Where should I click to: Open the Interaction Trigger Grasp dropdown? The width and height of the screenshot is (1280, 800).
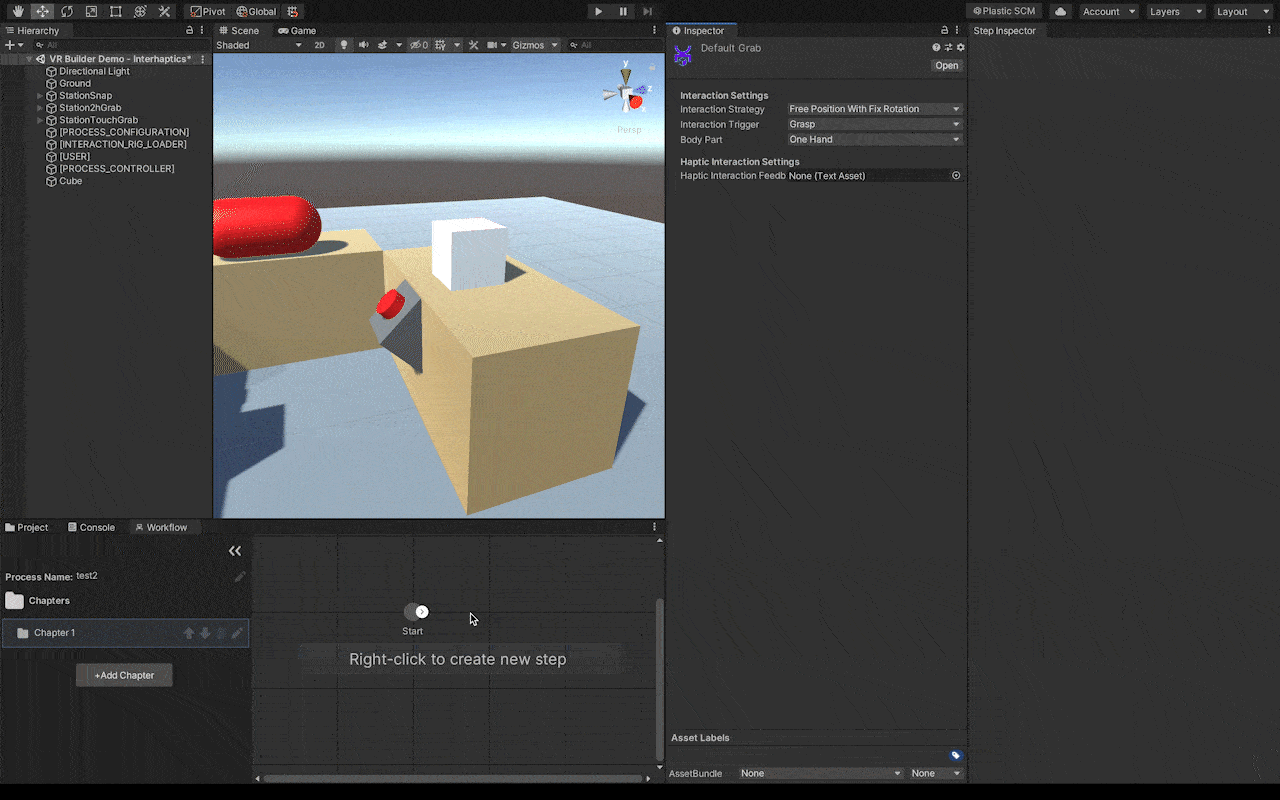tap(874, 124)
